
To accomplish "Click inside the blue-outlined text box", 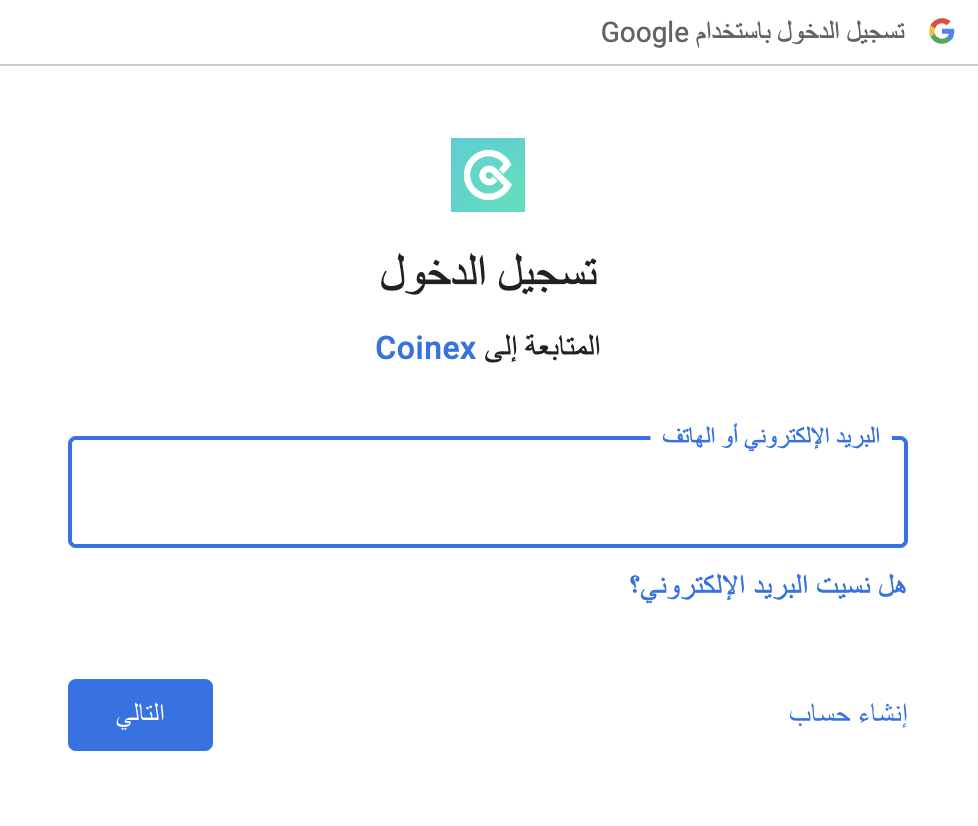I will pyautogui.click(x=488, y=492).
